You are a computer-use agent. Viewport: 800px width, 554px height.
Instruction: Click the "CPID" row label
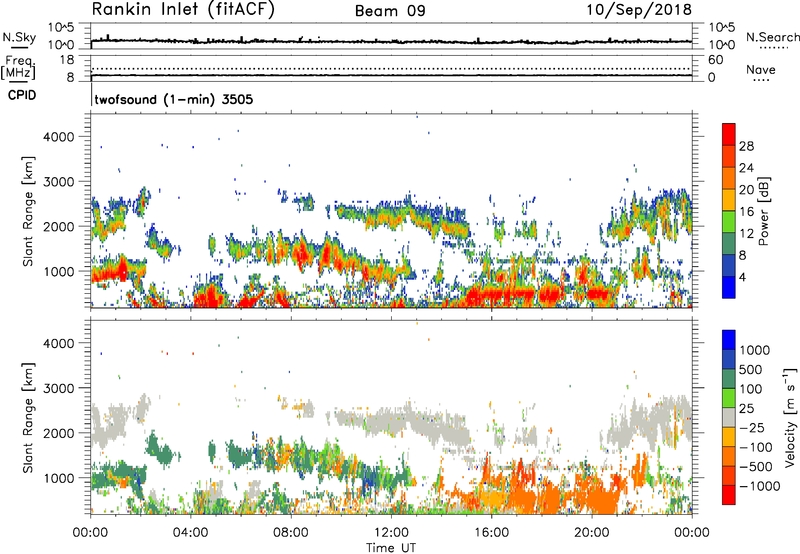click(21, 95)
